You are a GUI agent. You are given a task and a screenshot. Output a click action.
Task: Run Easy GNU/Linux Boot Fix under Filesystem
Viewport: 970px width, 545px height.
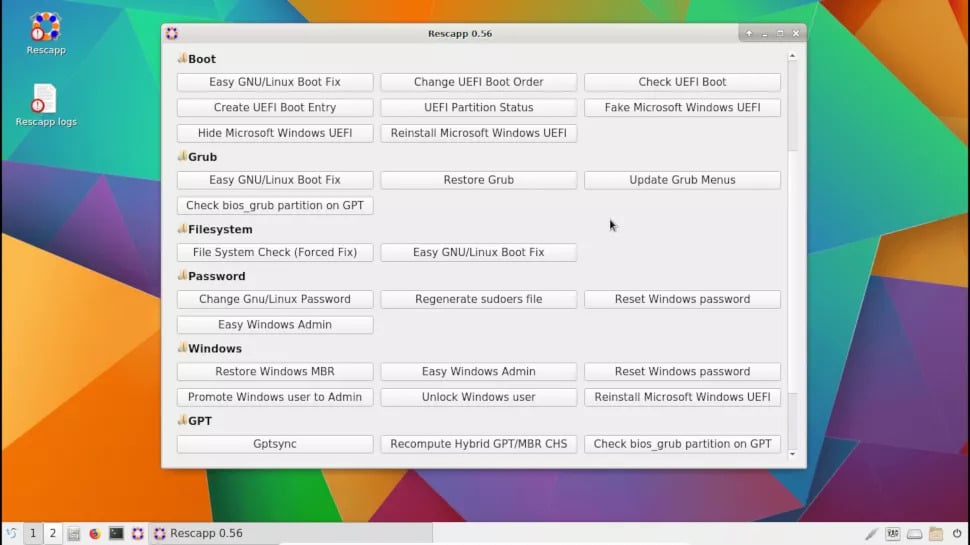pos(479,252)
